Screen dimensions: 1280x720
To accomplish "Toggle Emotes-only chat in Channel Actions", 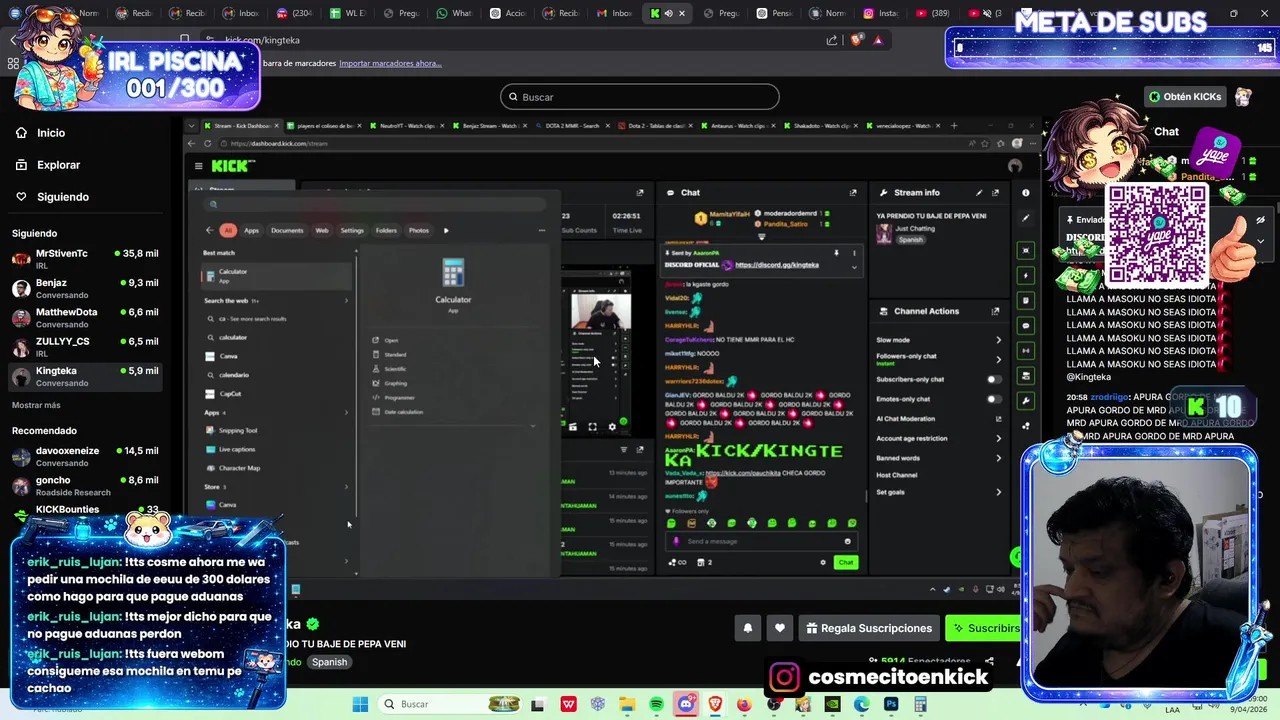I will (x=993, y=399).
